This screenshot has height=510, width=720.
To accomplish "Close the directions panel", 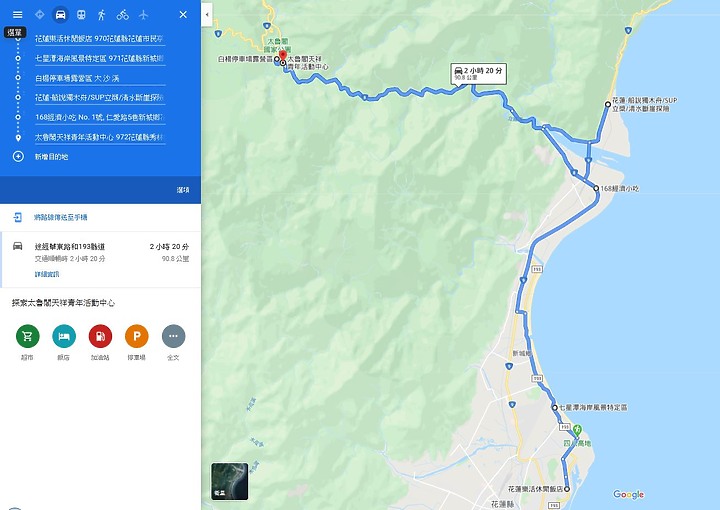I will (183, 15).
